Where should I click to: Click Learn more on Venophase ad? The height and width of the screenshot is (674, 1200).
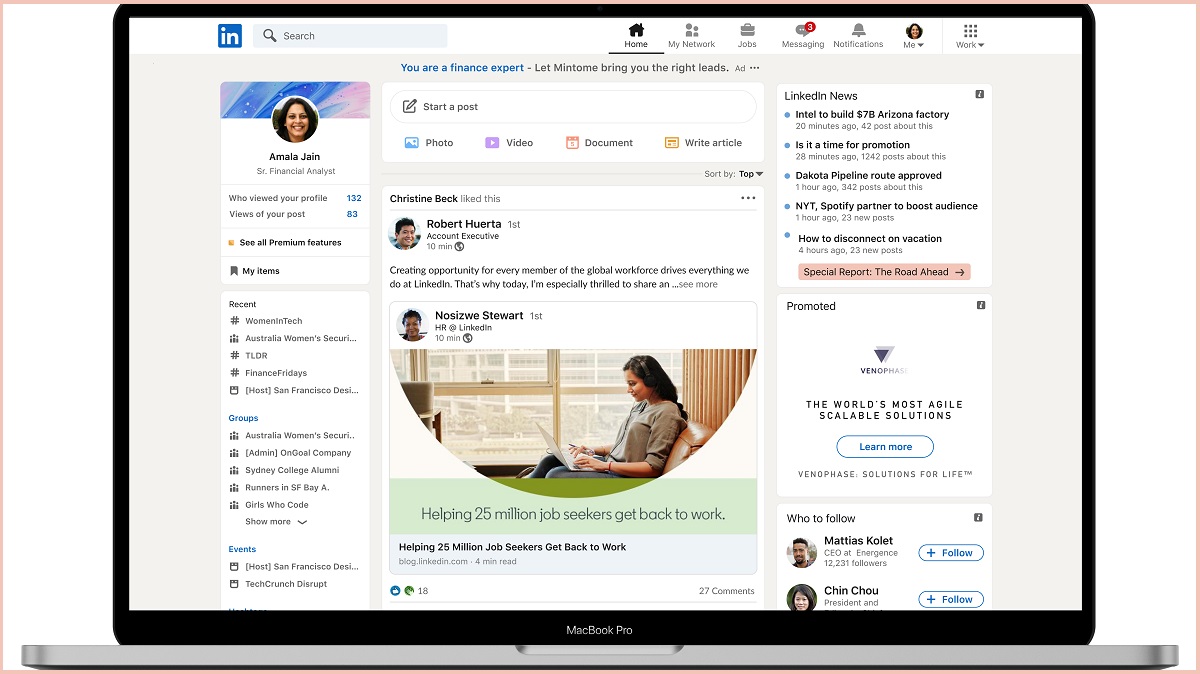(885, 447)
